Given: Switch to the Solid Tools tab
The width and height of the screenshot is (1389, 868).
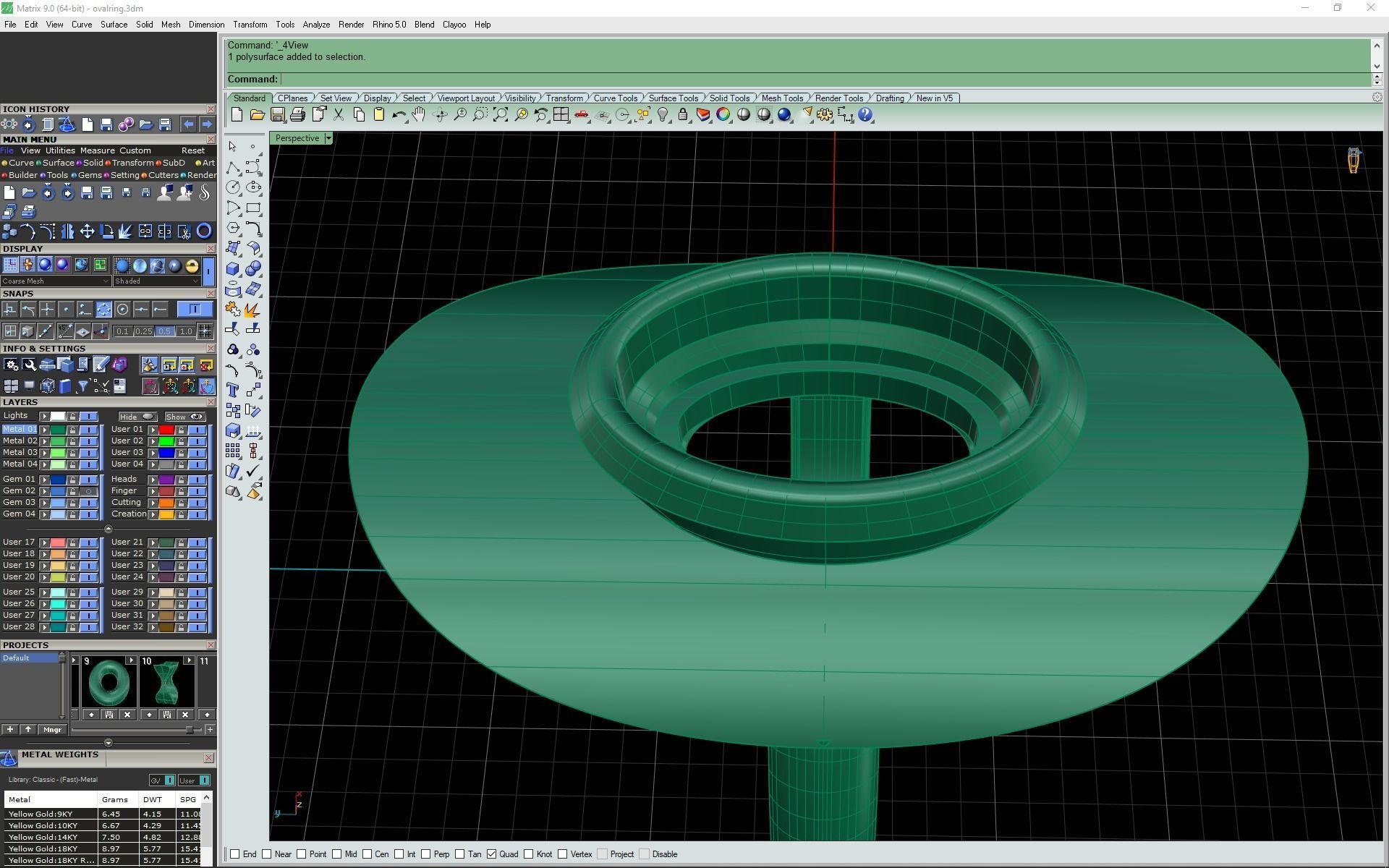Looking at the screenshot, I should pos(729,98).
